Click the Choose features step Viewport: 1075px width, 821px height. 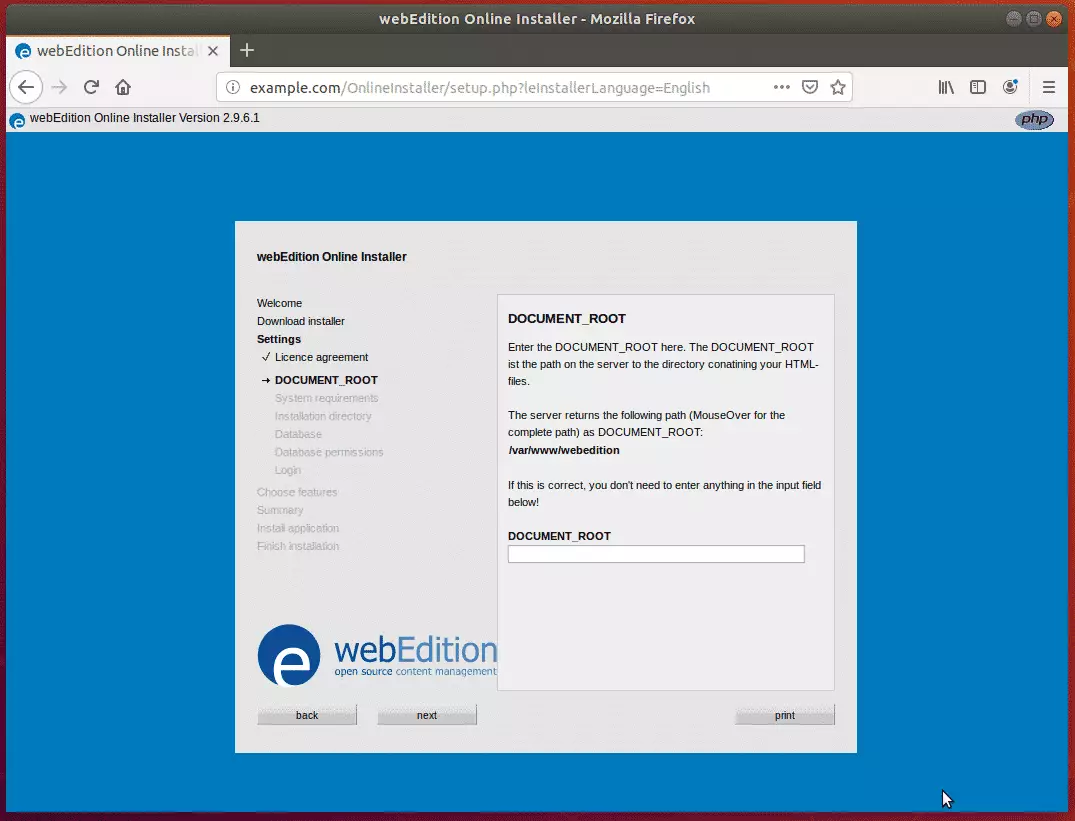click(297, 492)
